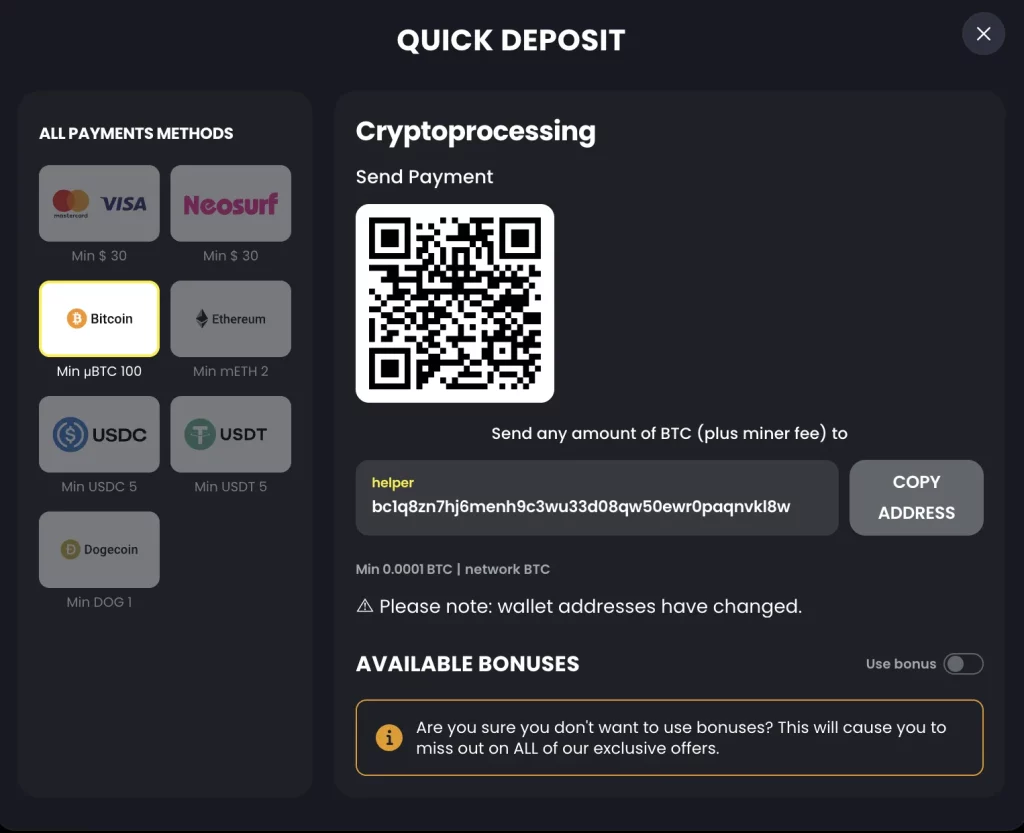Select the Dogecoin payment method
This screenshot has width=1024, height=833.
tap(99, 549)
